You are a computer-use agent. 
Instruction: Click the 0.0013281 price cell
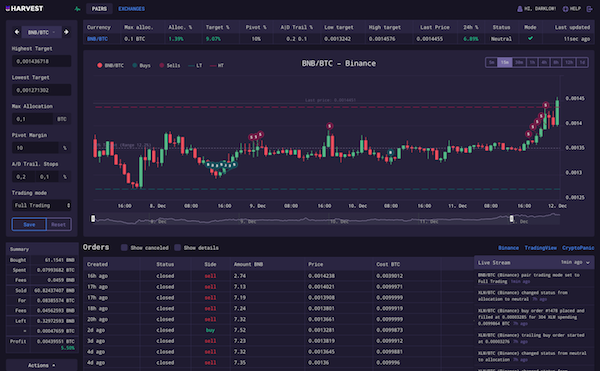321,330
